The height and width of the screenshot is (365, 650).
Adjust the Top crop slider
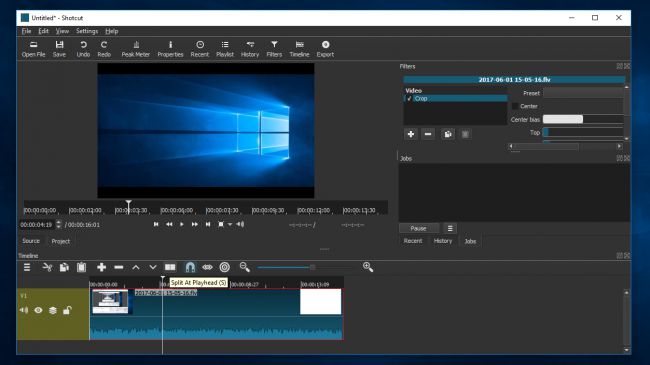[583, 132]
